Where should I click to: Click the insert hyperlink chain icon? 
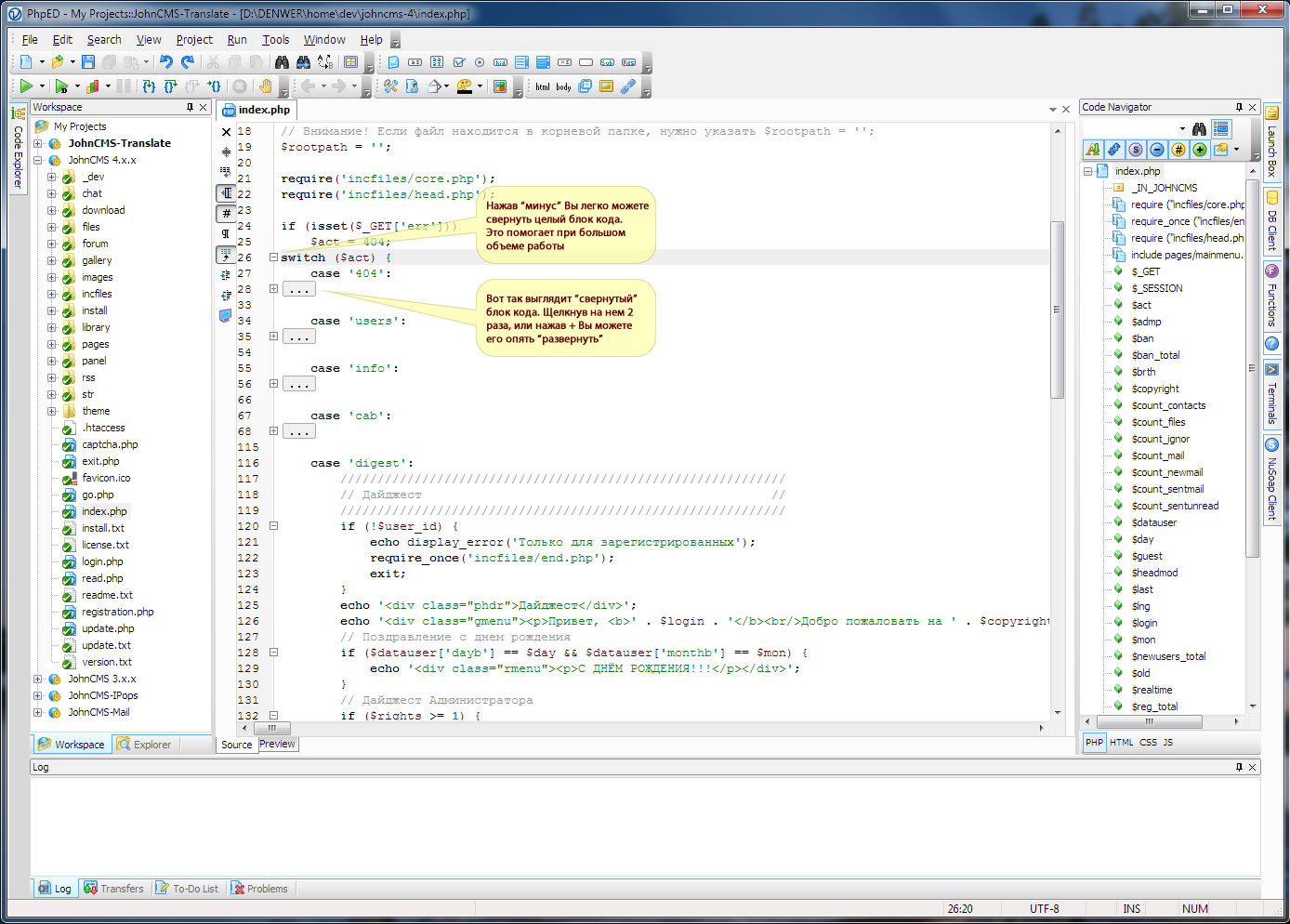point(628,86)
